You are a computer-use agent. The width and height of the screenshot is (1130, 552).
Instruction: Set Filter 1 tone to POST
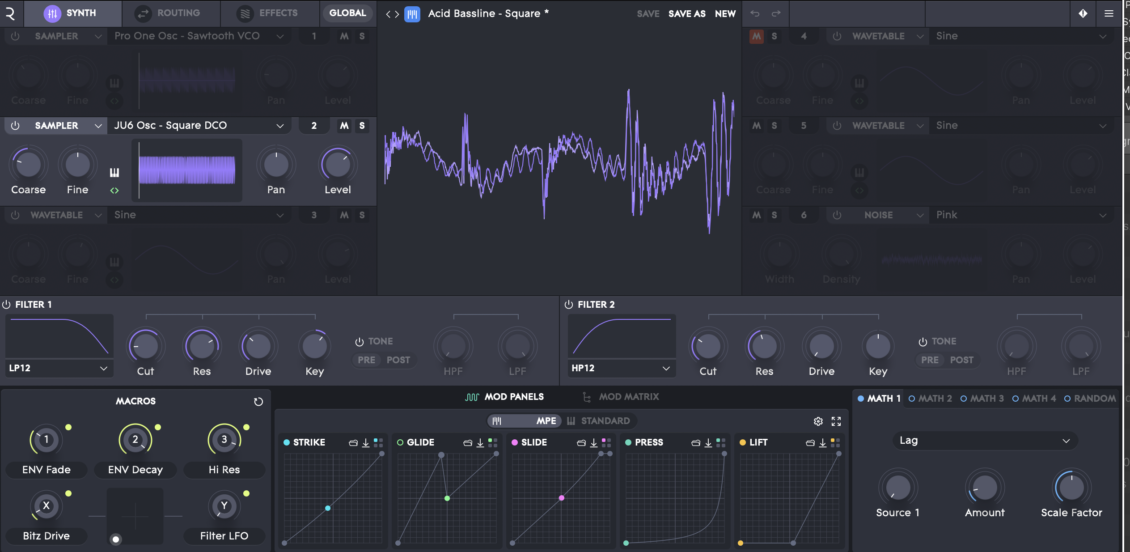coord(399,360)
